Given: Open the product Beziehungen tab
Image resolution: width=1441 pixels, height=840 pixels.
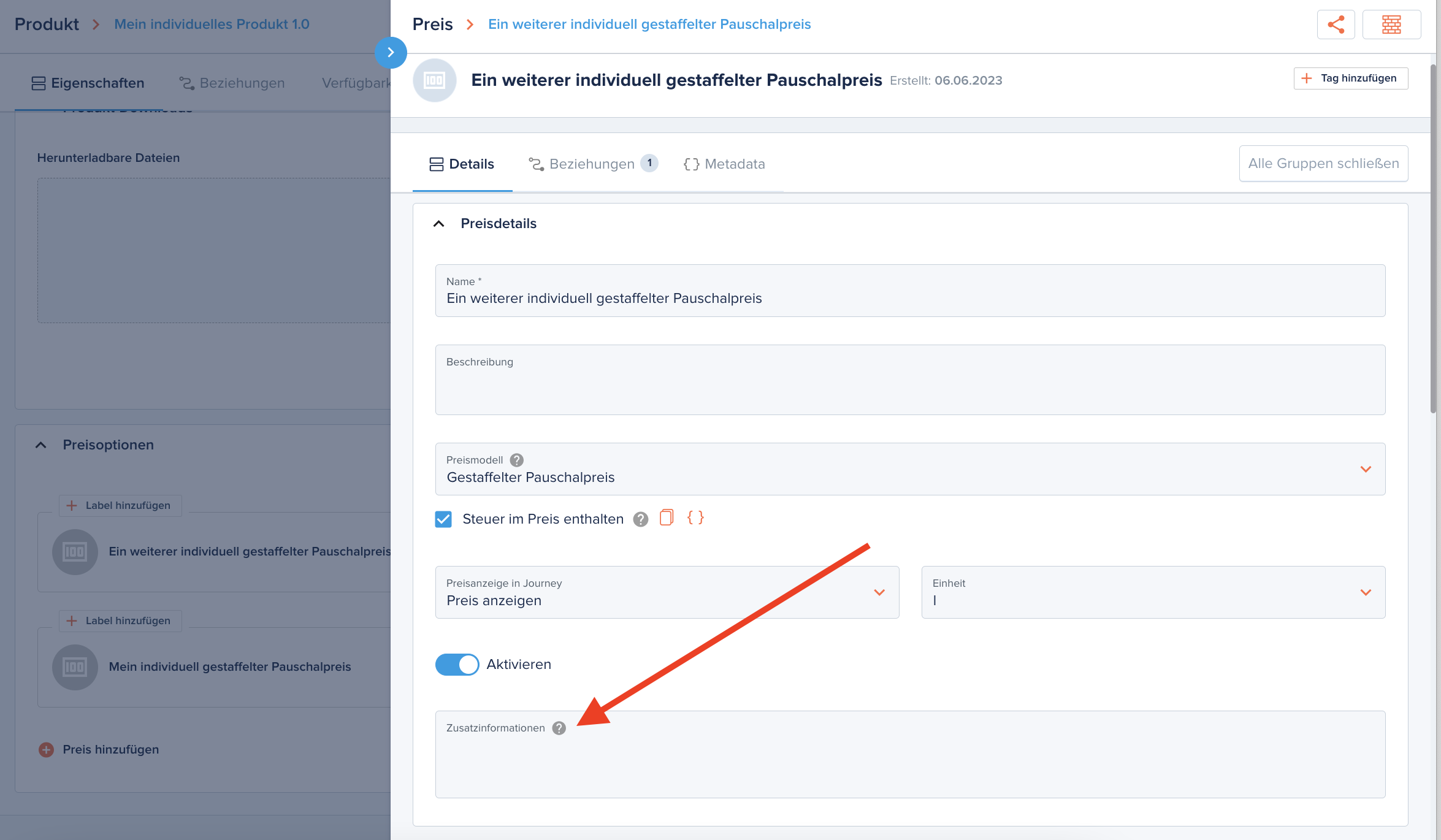Looking at the screenshot, I should pyautogui.click(x=232, y=83).
